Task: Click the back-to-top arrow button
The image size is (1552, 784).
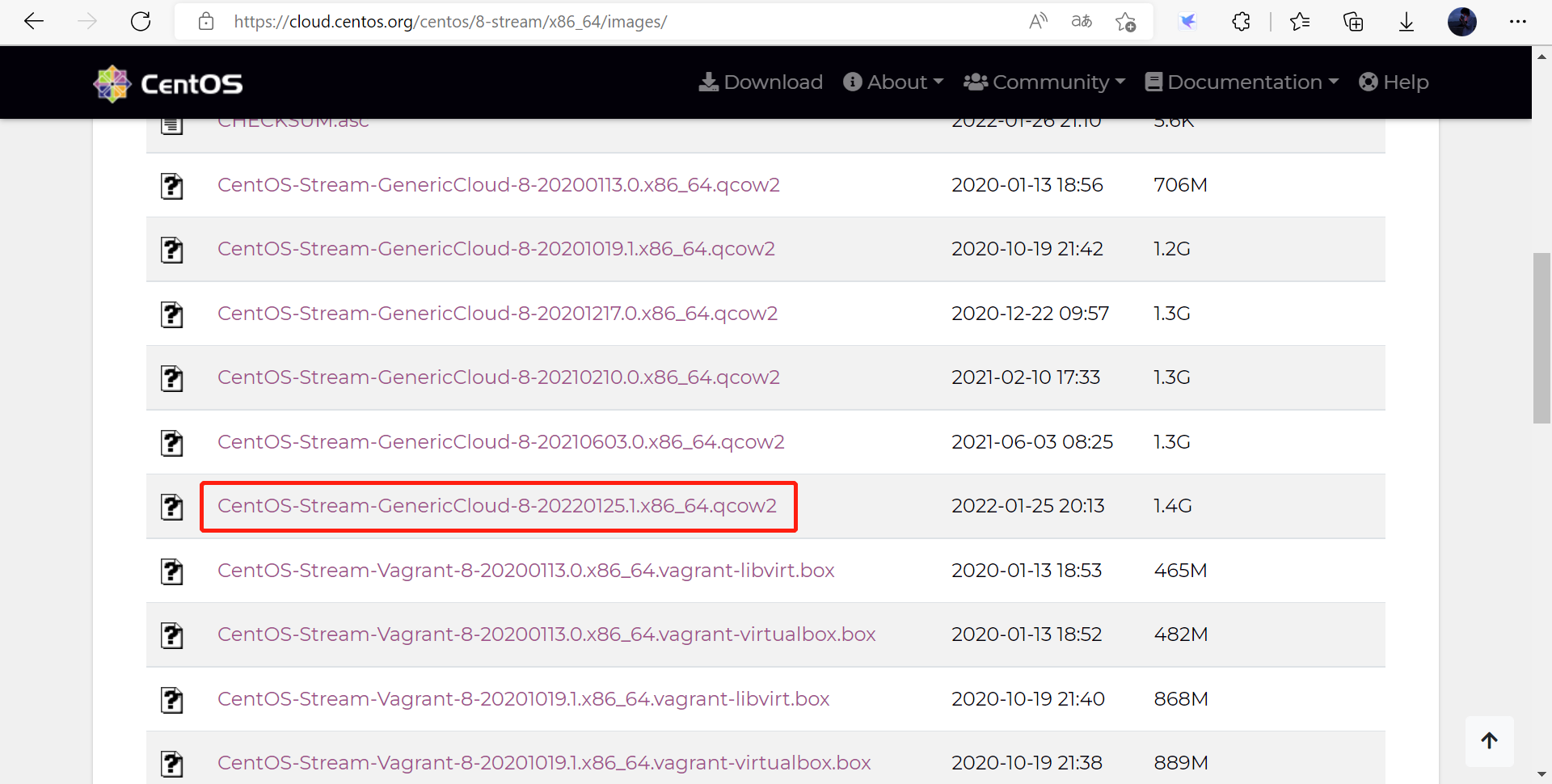Action: pyautogui.click(x=1489, y=741)
